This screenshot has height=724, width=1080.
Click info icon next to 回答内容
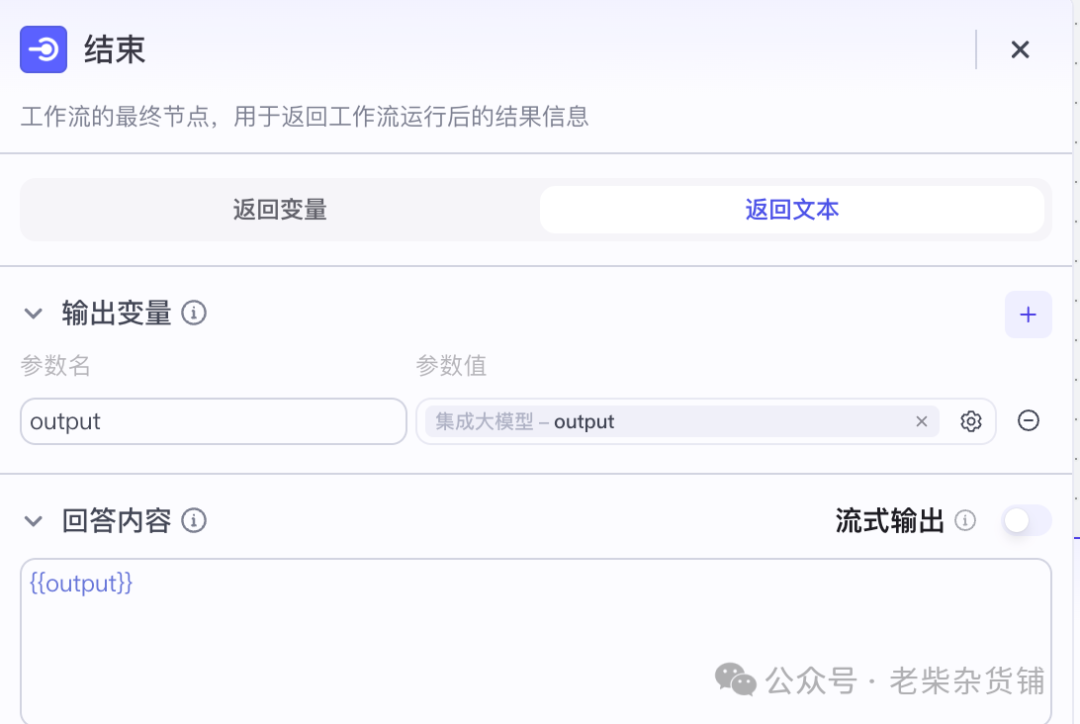click(x=194, y=521)
